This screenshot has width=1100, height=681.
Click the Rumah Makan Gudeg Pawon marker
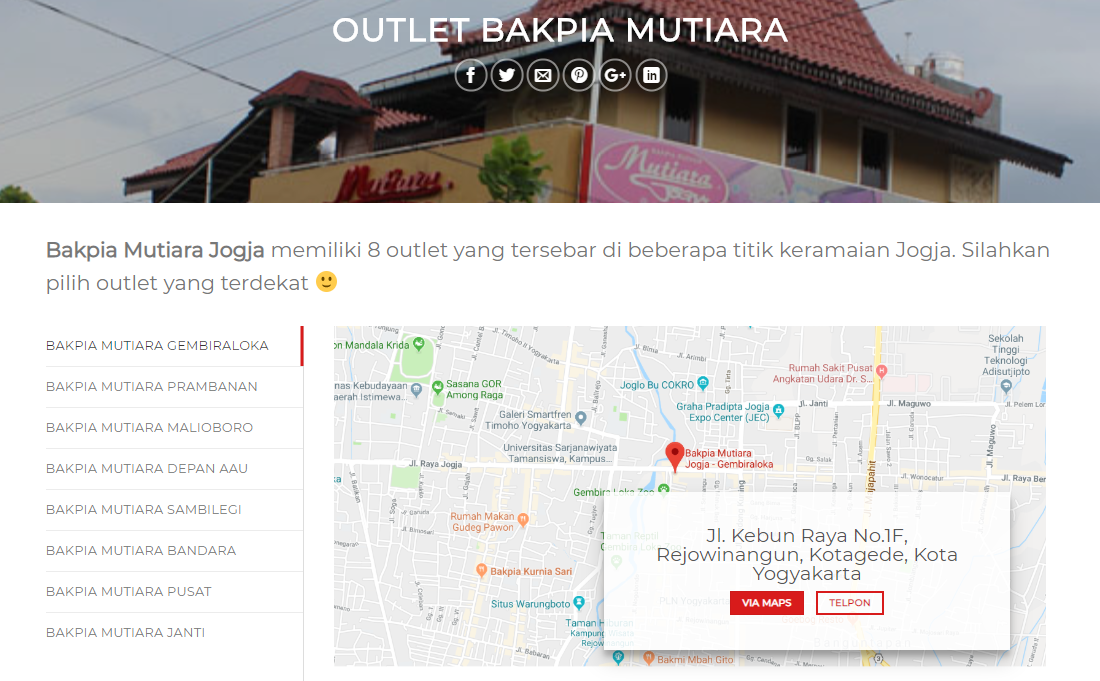523,520
